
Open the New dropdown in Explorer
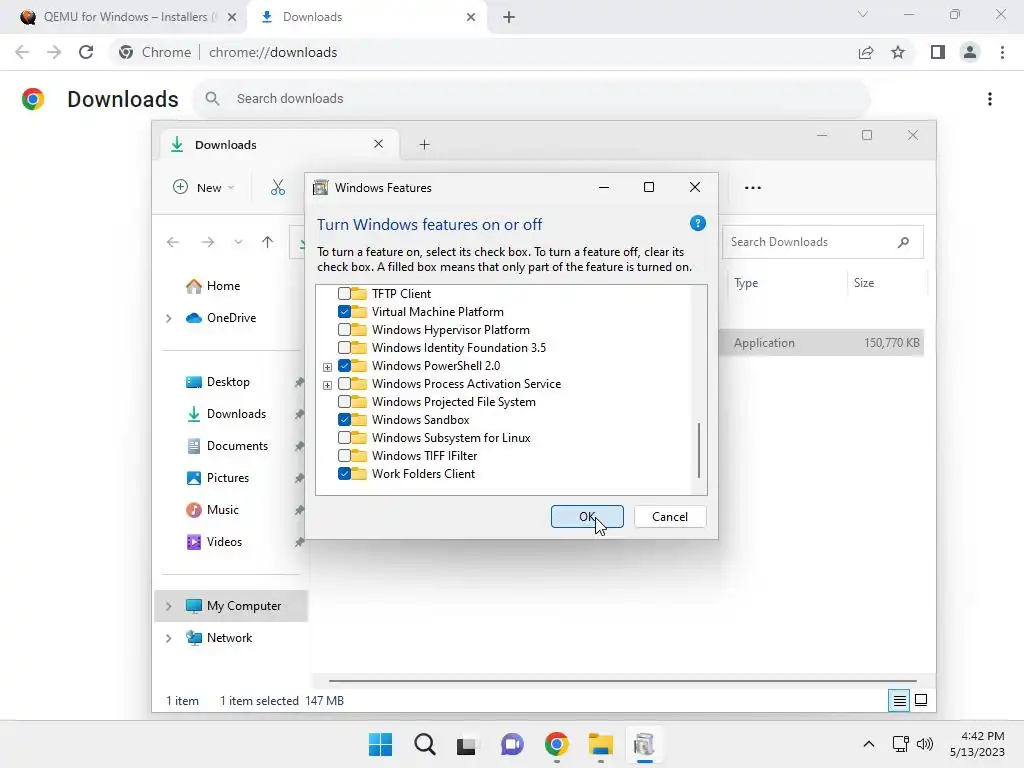point(204,187)
